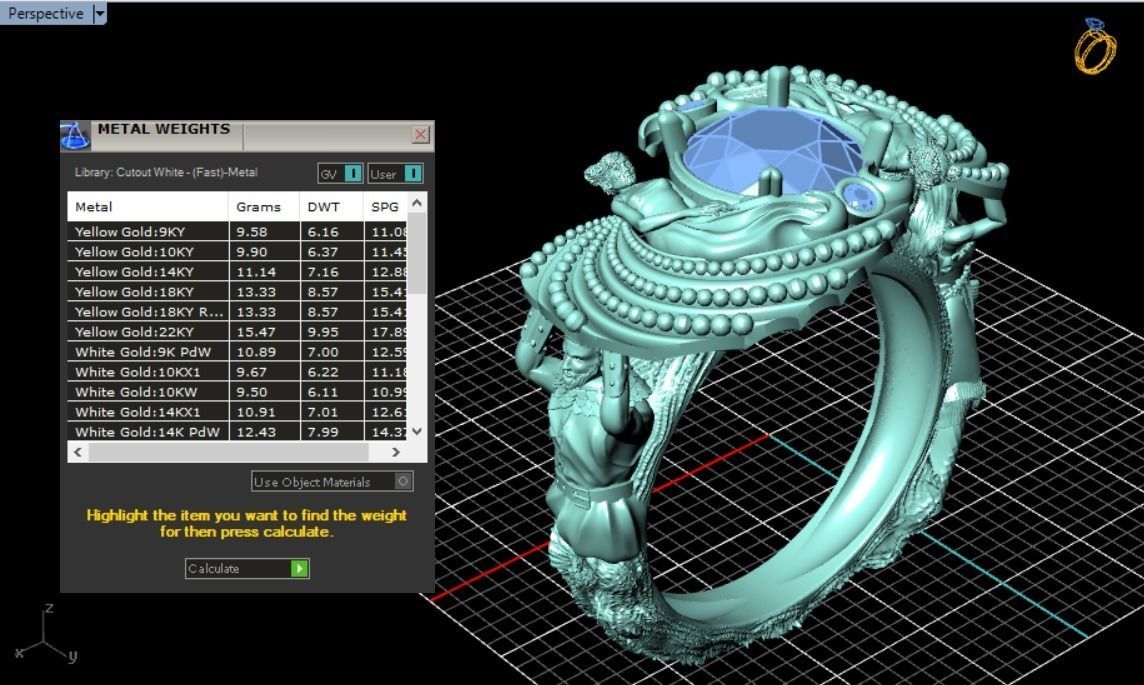Sort by the Metal column header

pos(148,207)
